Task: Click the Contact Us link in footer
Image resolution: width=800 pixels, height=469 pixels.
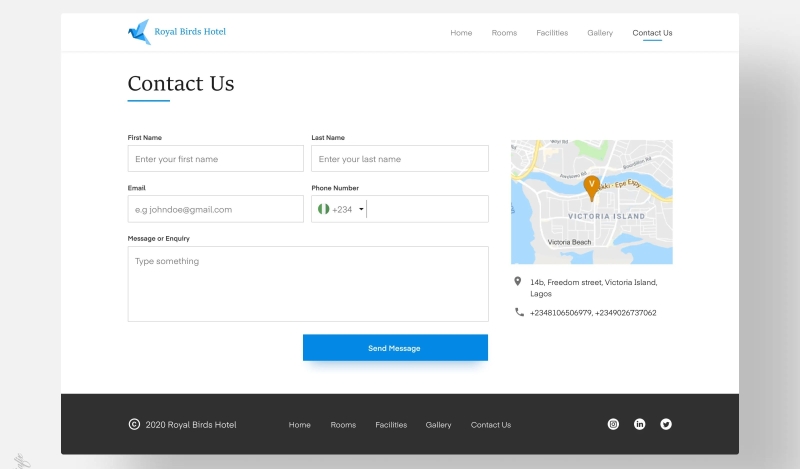Action: click(491, 425)
